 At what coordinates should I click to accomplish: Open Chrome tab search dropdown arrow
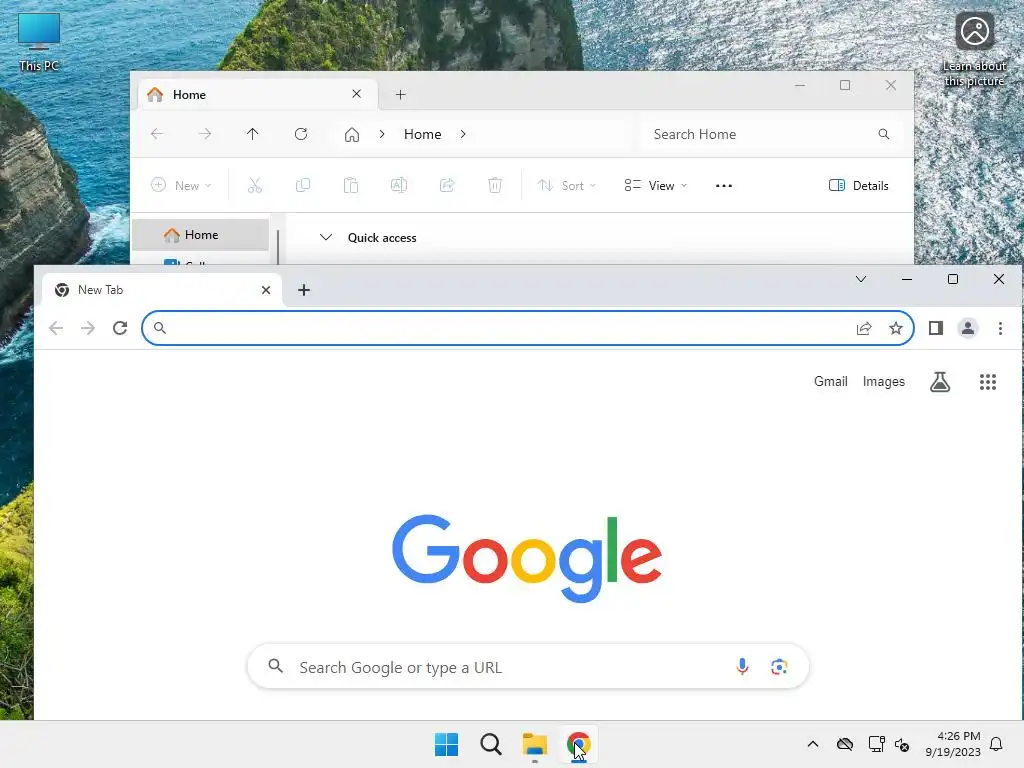coord(861,279)
